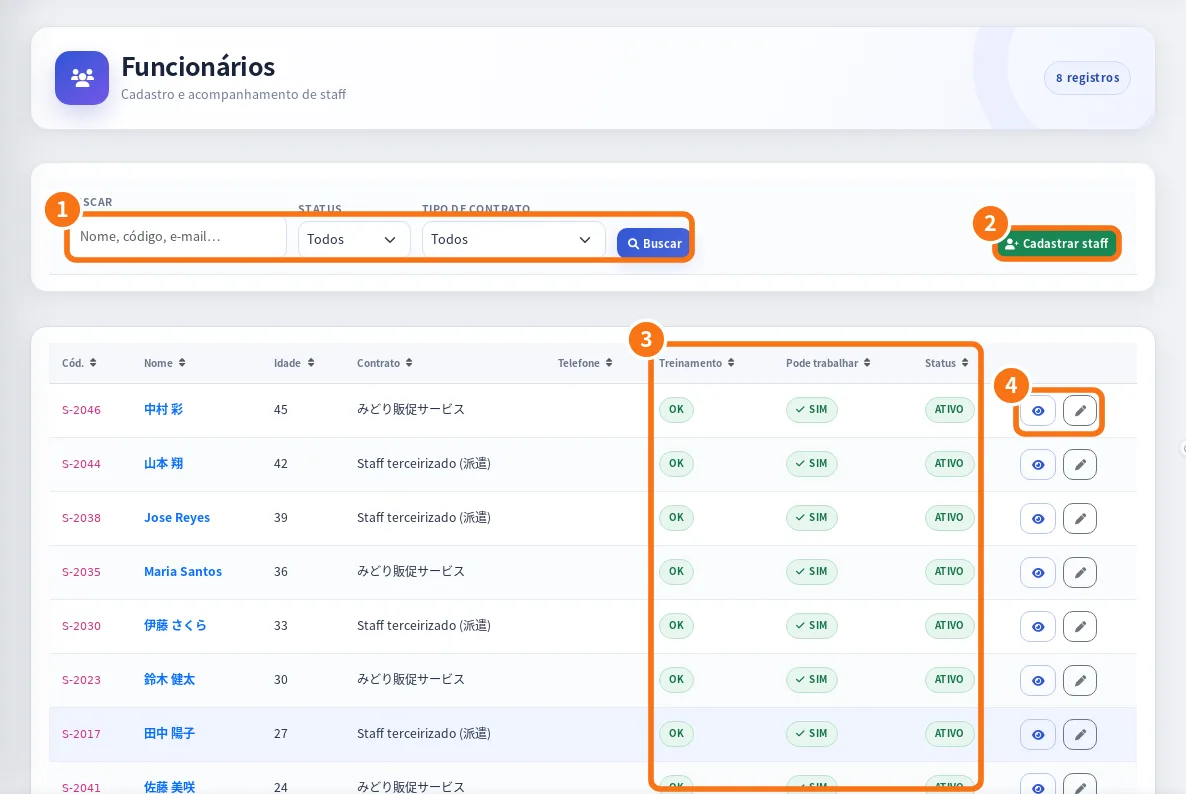The image size is (1186, 794).
Task: Click the SIM badge for Jose Reyes
Action: (812, 517)
